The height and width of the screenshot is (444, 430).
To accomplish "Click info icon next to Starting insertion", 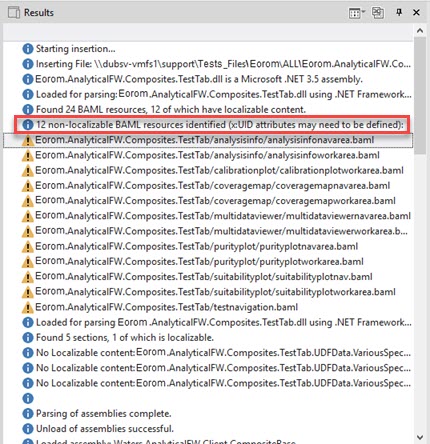I will point(28,49).
